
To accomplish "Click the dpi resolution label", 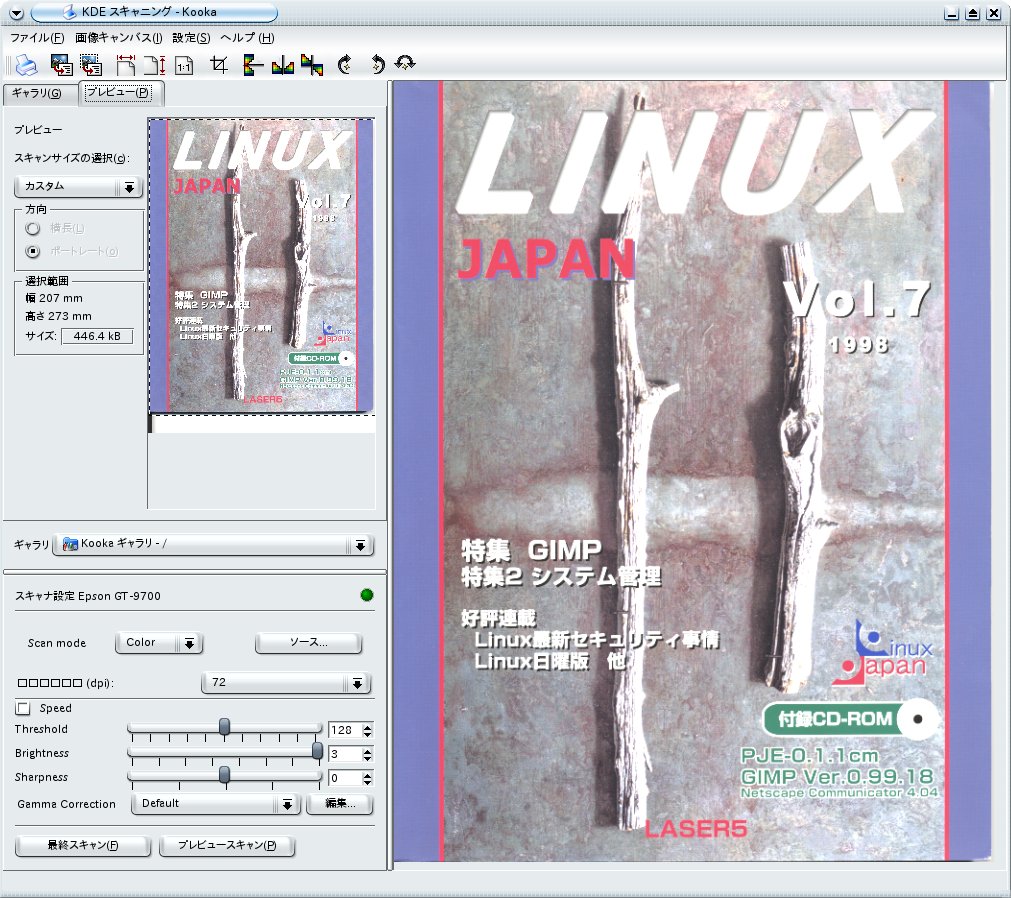I will click(x=66, y=683).
